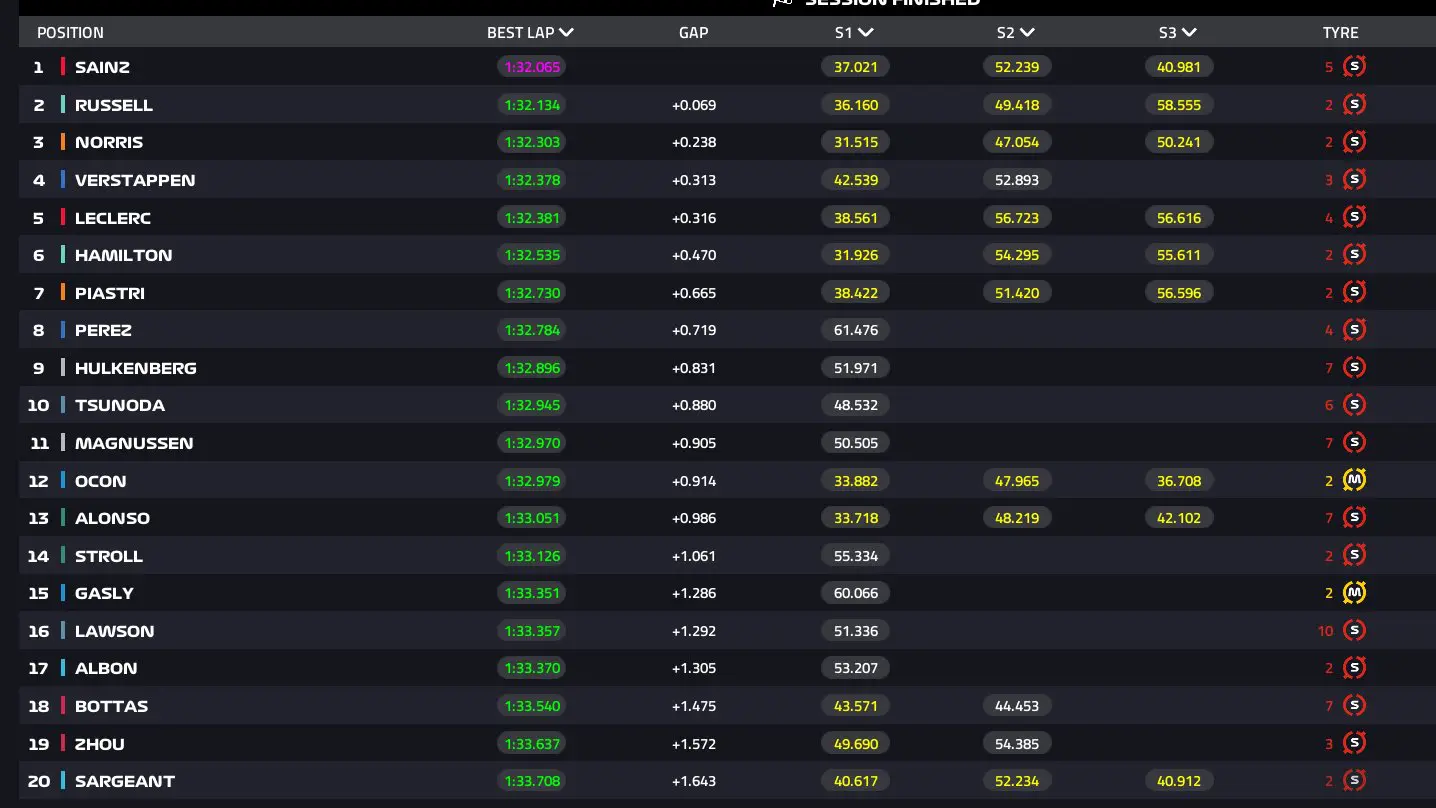Click Albon's soft tyre icon

(1354, 667)
